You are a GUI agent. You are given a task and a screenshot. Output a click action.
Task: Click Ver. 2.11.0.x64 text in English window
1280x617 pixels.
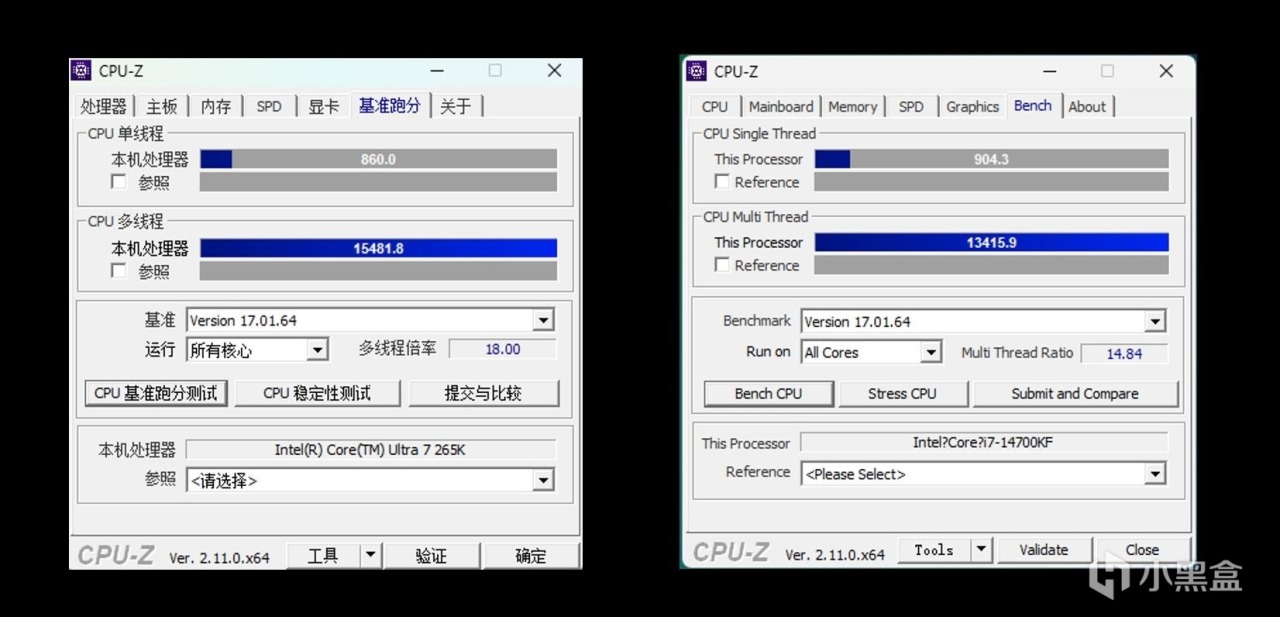pos(835,554)
